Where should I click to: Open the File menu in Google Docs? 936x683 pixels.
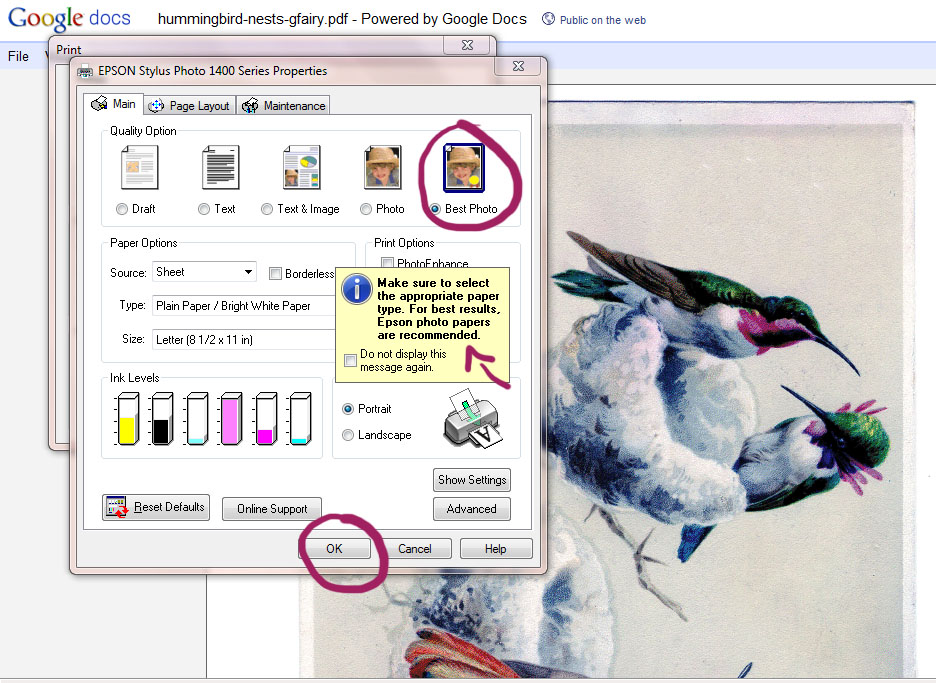[x=18, y=56]
